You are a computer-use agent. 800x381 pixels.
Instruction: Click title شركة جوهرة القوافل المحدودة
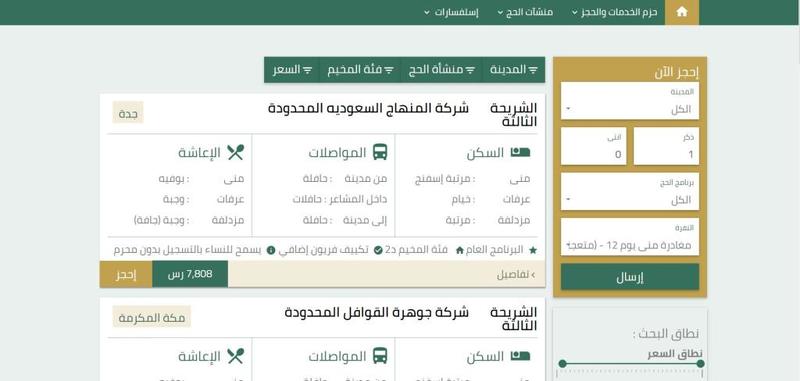pyautogui.click(x=377, y=312)
